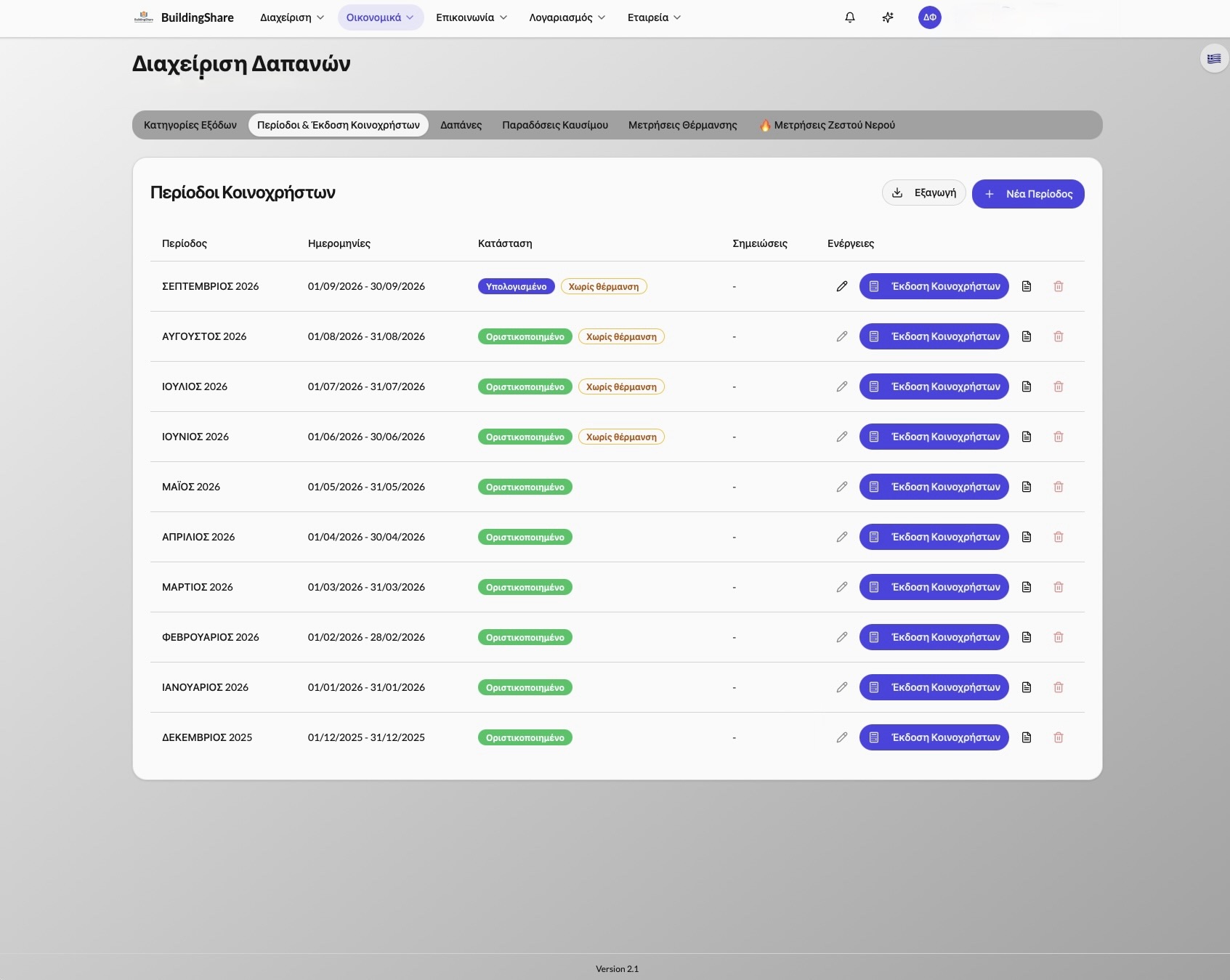The height and width of the screenshot is (980, 1230).
Task: Issue Κοινοχρήστων for ΜΑΪΟΣ 2026
Action: coord(934,487)
